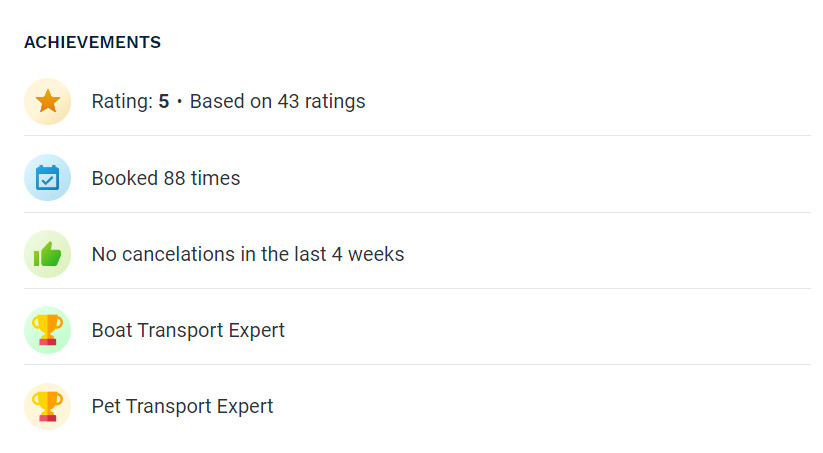The image size is (823, 453).
Task: Select the "Booked 88 times" text
Action: (x=166, y=178)
